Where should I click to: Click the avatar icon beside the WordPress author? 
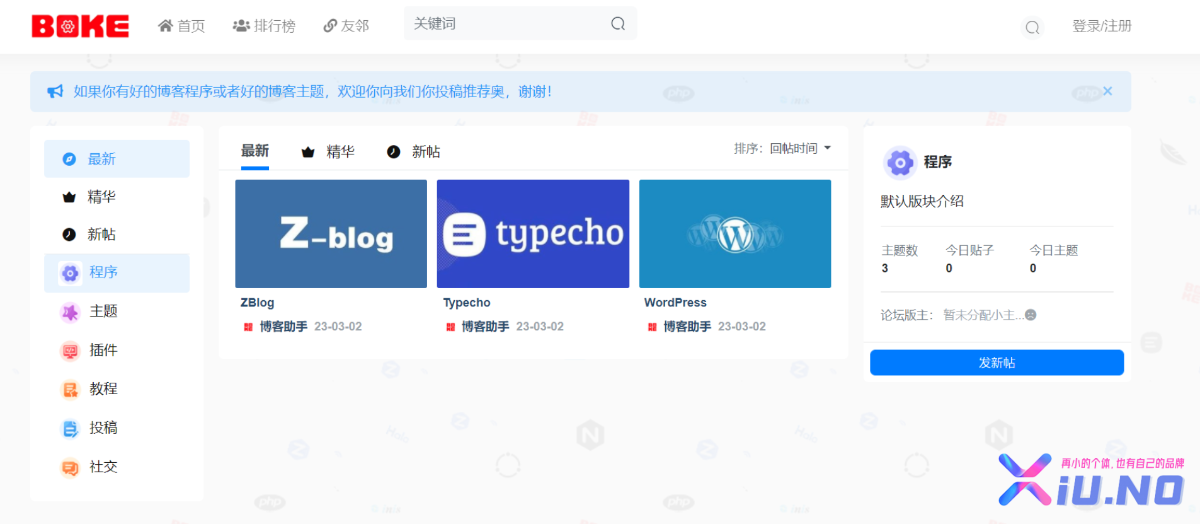coord(652,326)
